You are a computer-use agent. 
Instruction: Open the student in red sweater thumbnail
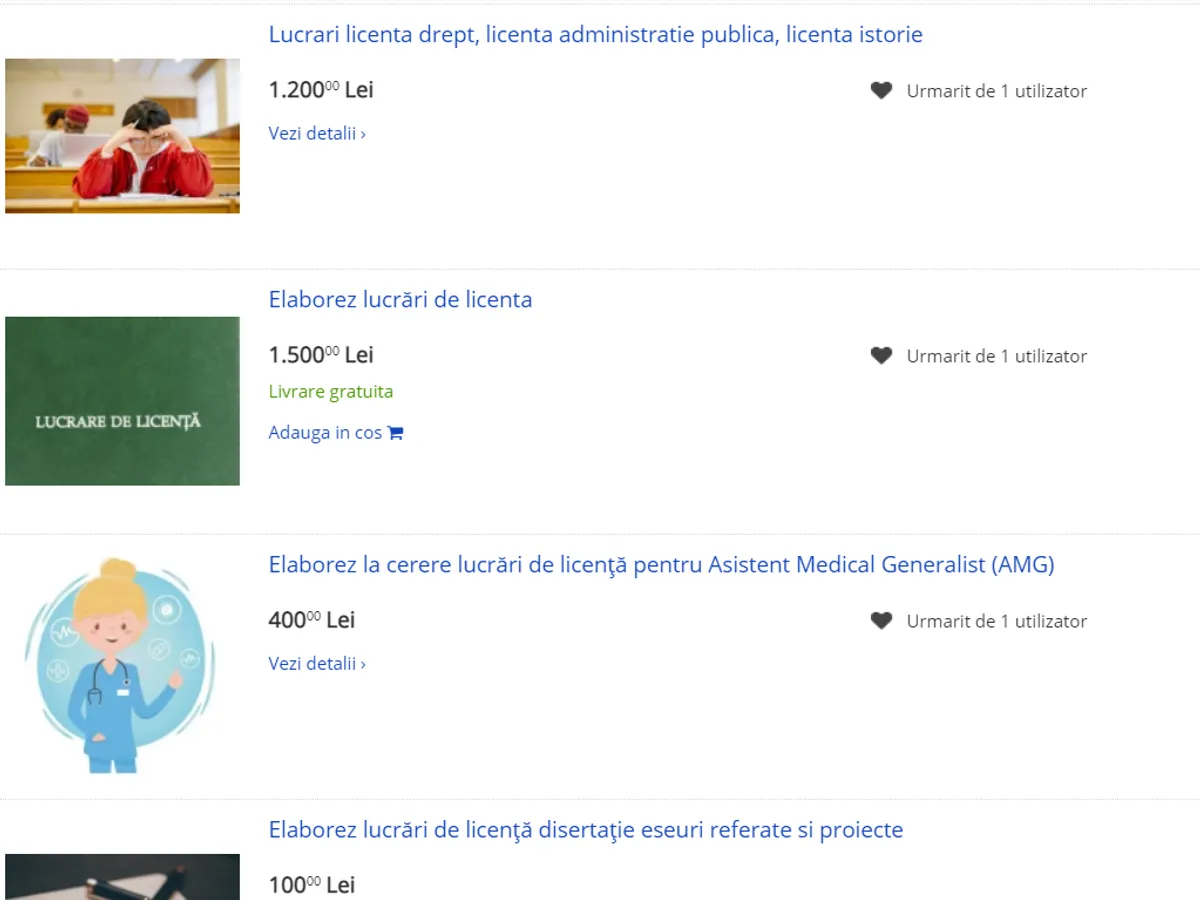coord(122,136)
